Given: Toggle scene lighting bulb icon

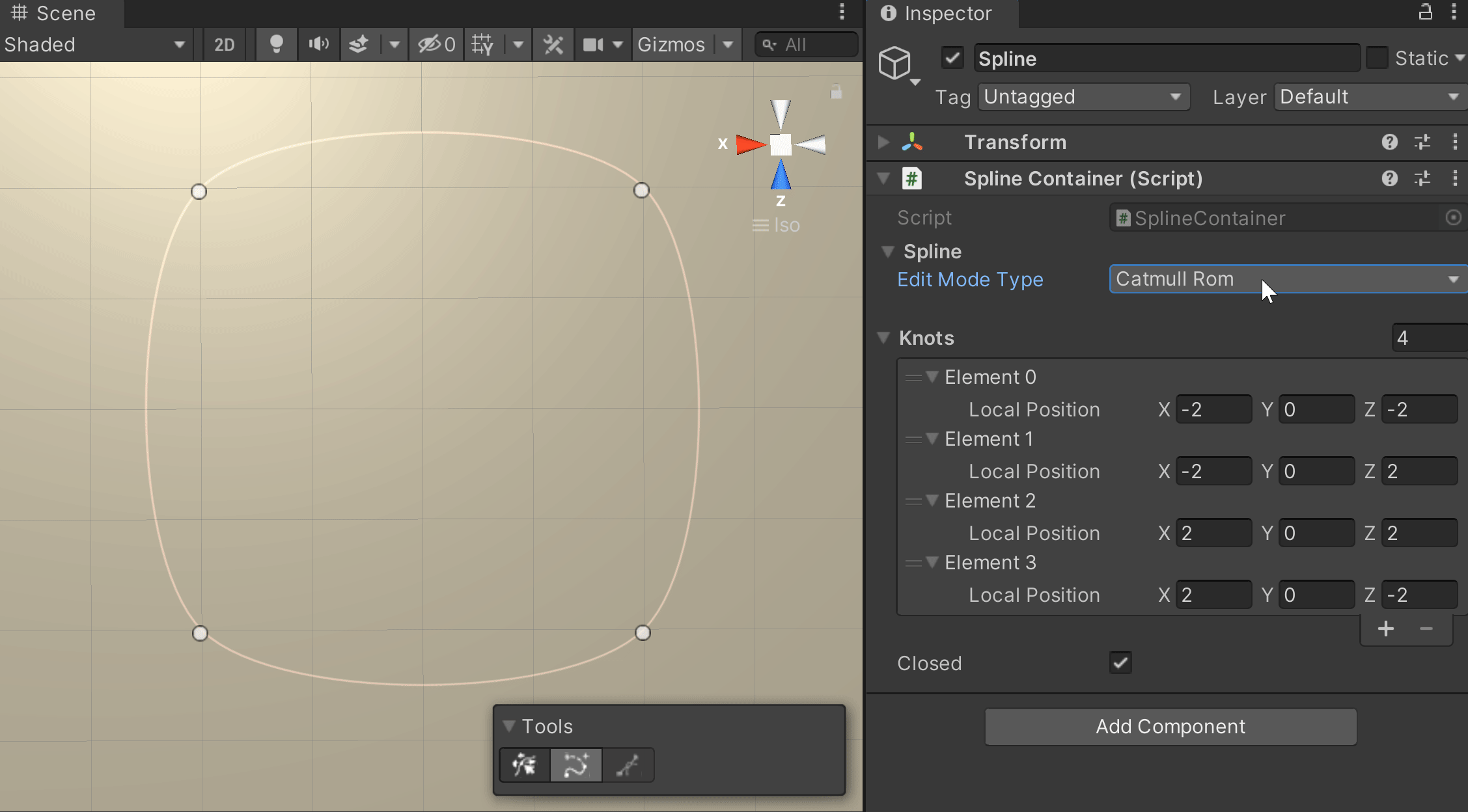Looking at the screenshot, I should coord(276,44).
